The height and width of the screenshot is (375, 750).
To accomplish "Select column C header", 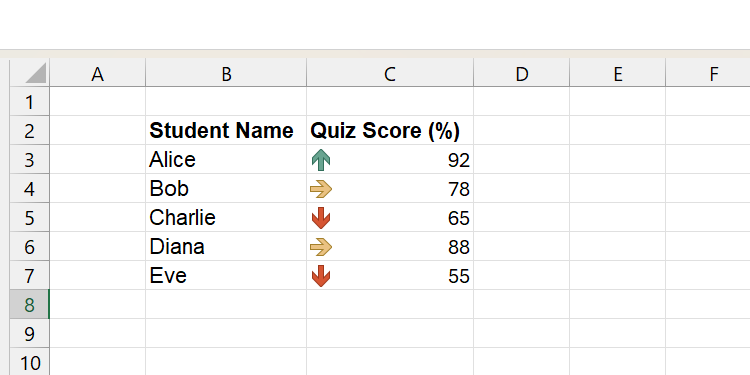I will click(x=390, y=73).
